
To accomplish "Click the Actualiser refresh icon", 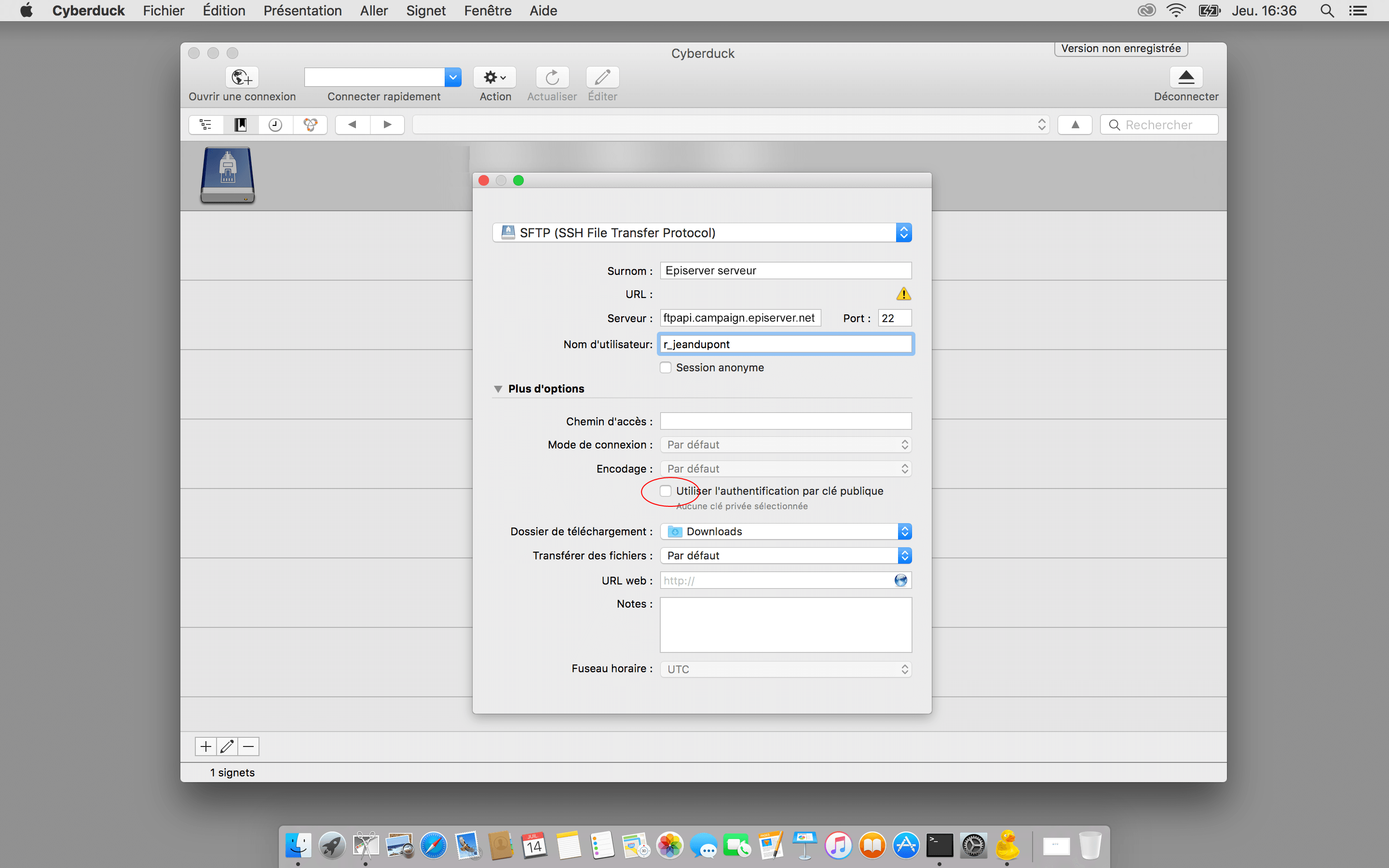I will 552,77.
